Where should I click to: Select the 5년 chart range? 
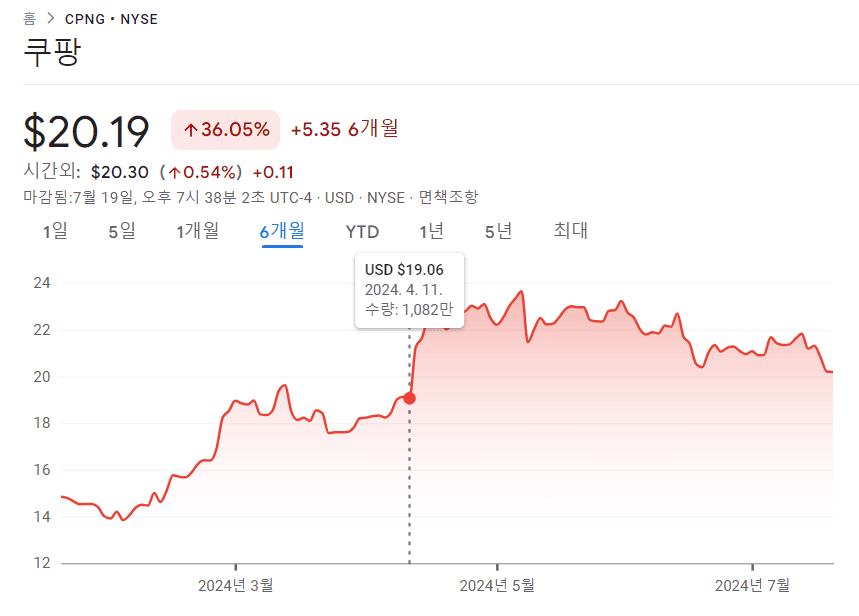click(x=498, y=231)
